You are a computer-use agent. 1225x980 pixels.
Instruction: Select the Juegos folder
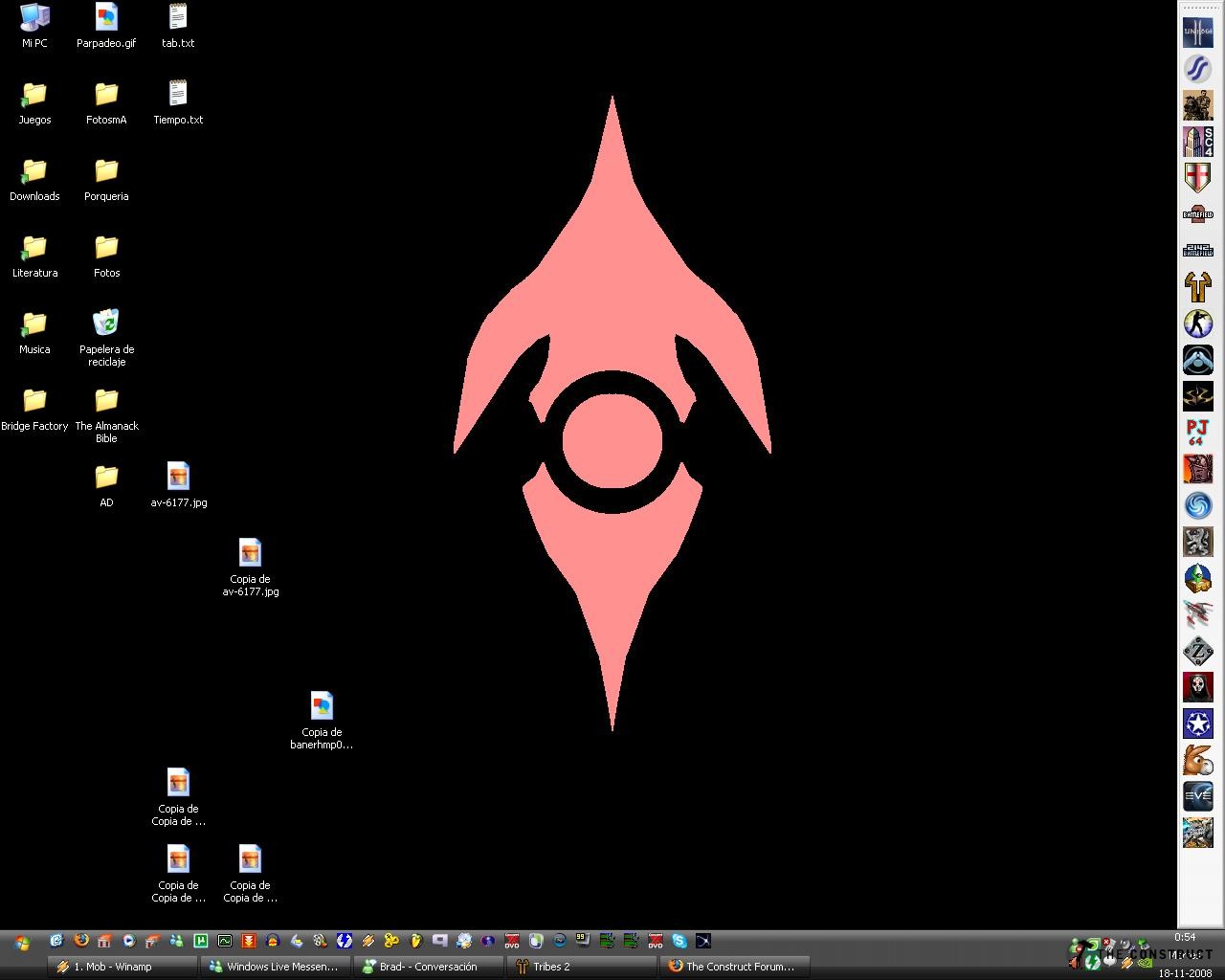(x=34, y=102)
